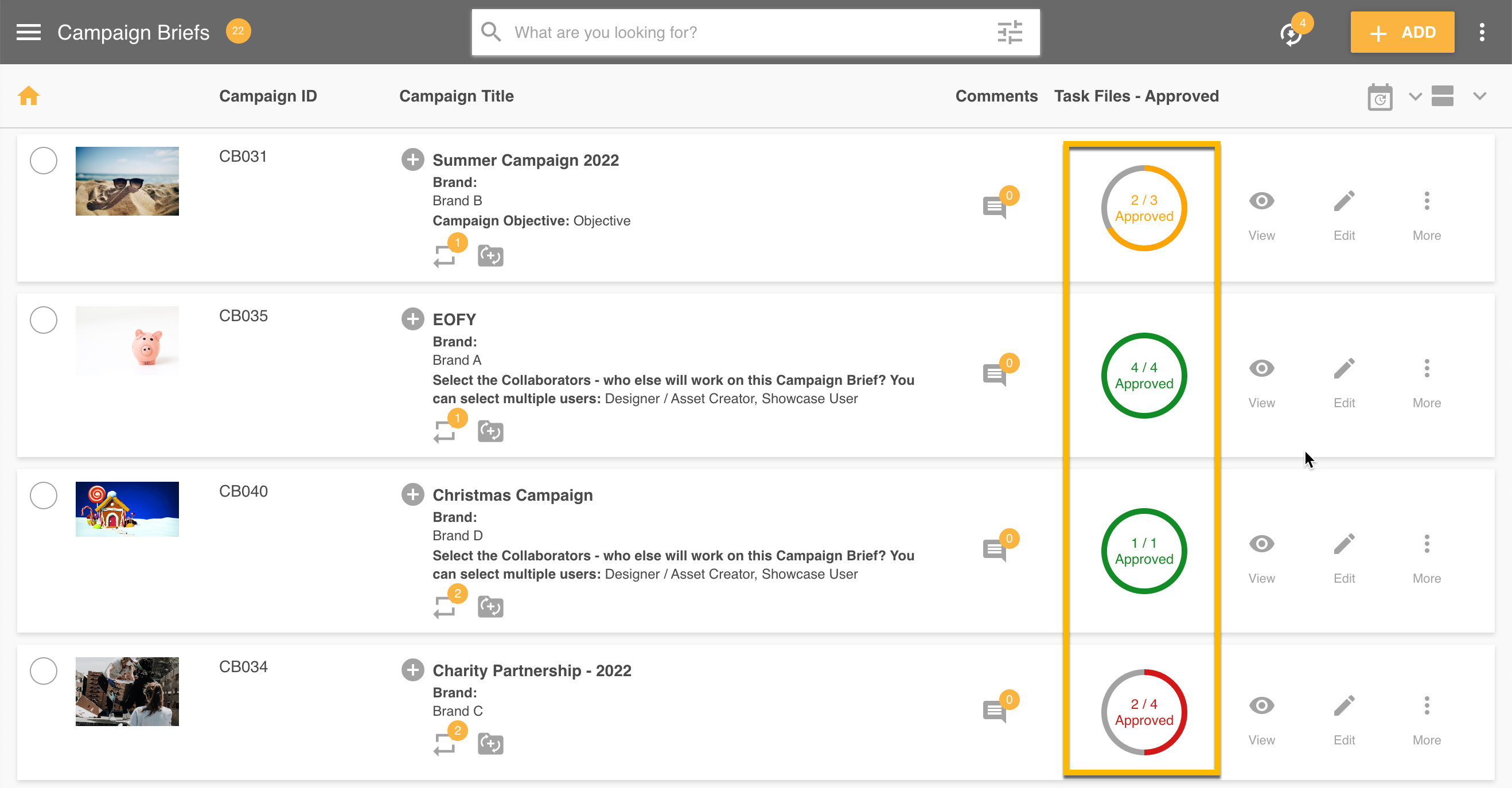Click the 2/4 Approved progress circle
This screenshot has height=788, width=1512.
[1143, 712]
